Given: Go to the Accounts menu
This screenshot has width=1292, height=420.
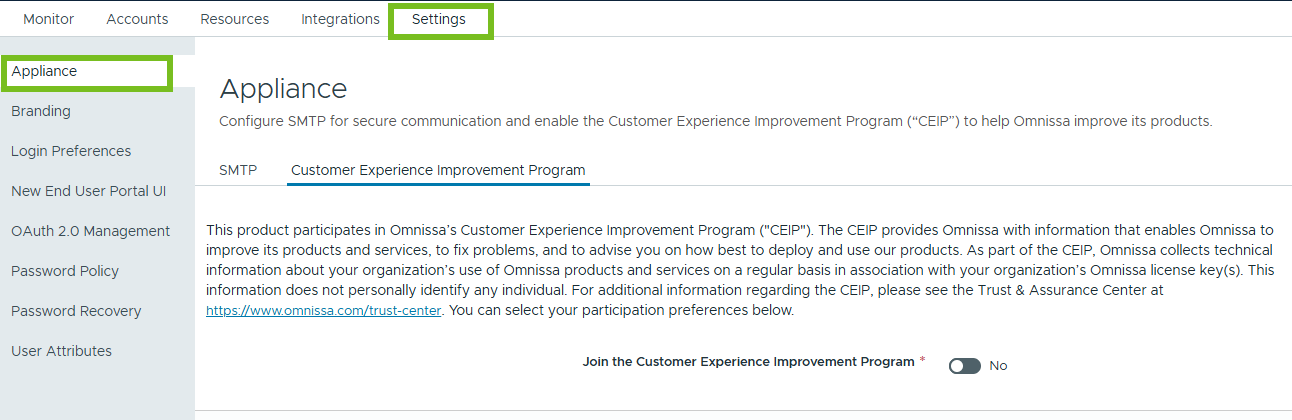Looking at the screenshot, I should [137, 19].
